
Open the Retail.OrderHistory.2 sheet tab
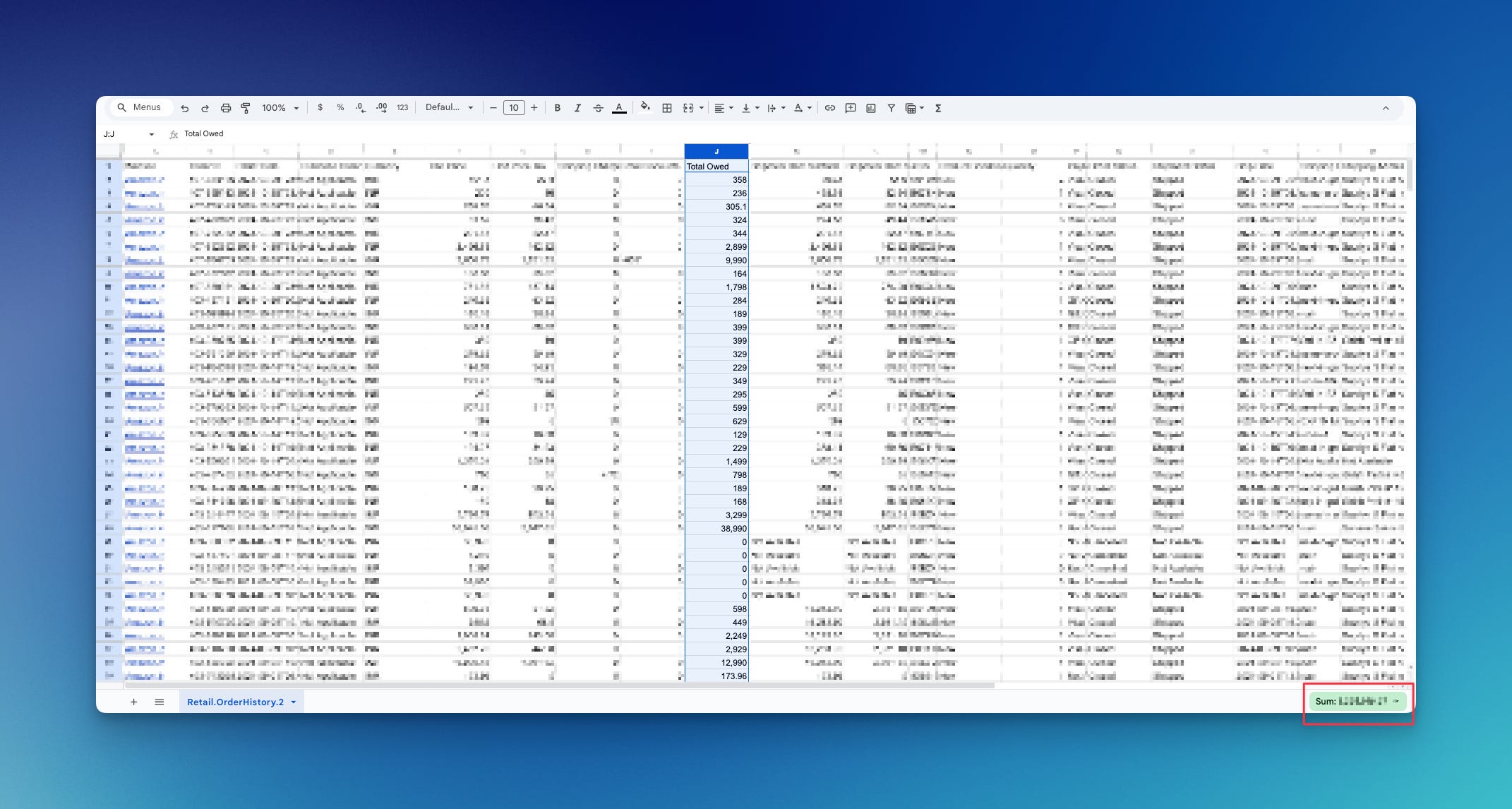[x=236, y=702]
